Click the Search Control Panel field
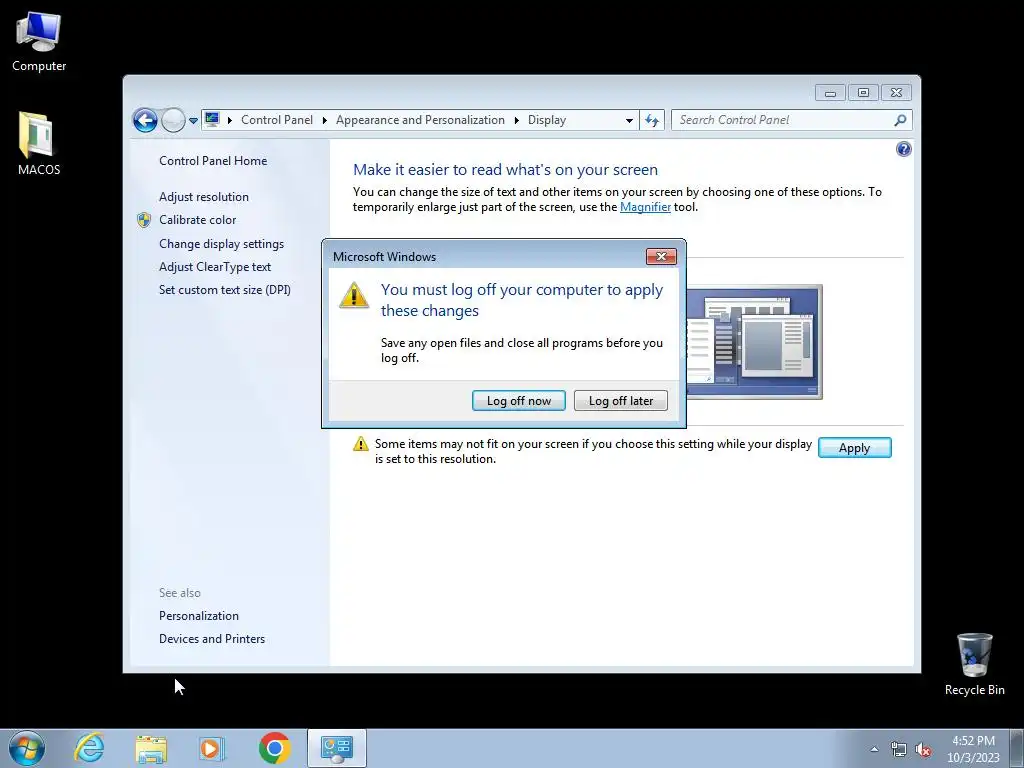 coord(791,120)
